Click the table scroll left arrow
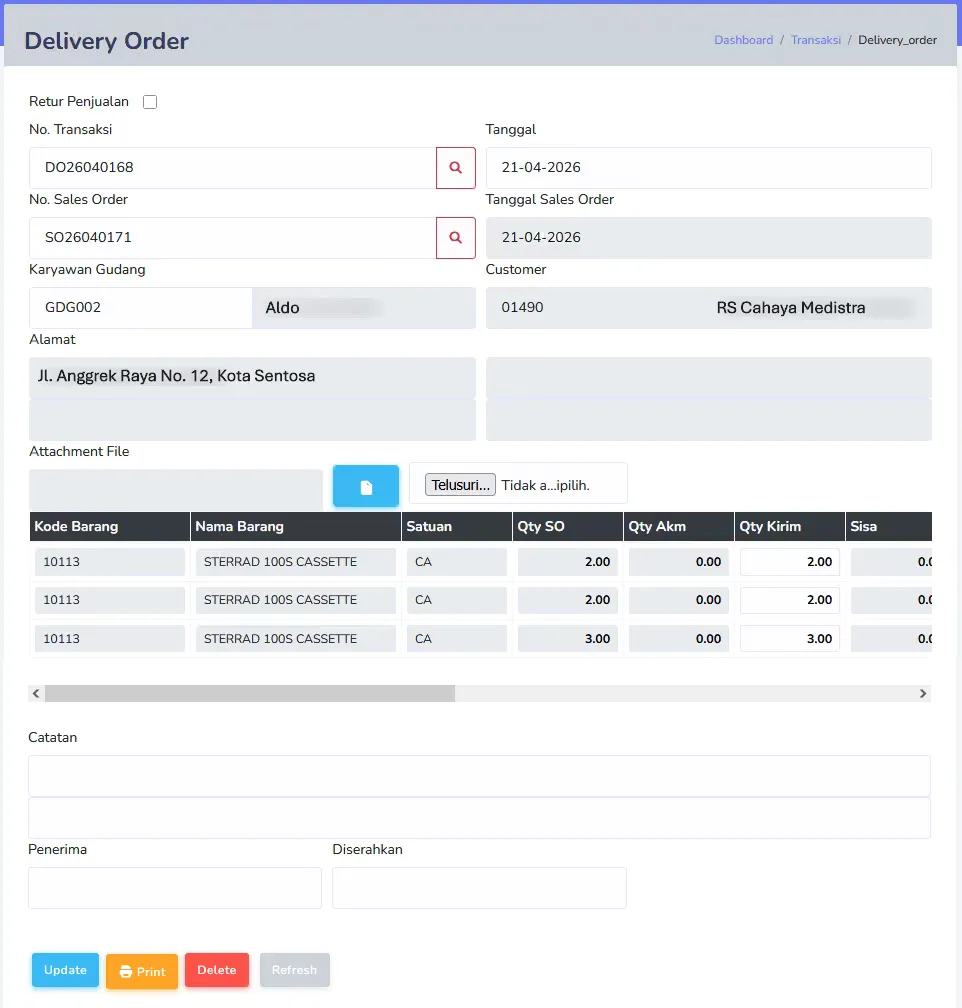 point(36,693)
